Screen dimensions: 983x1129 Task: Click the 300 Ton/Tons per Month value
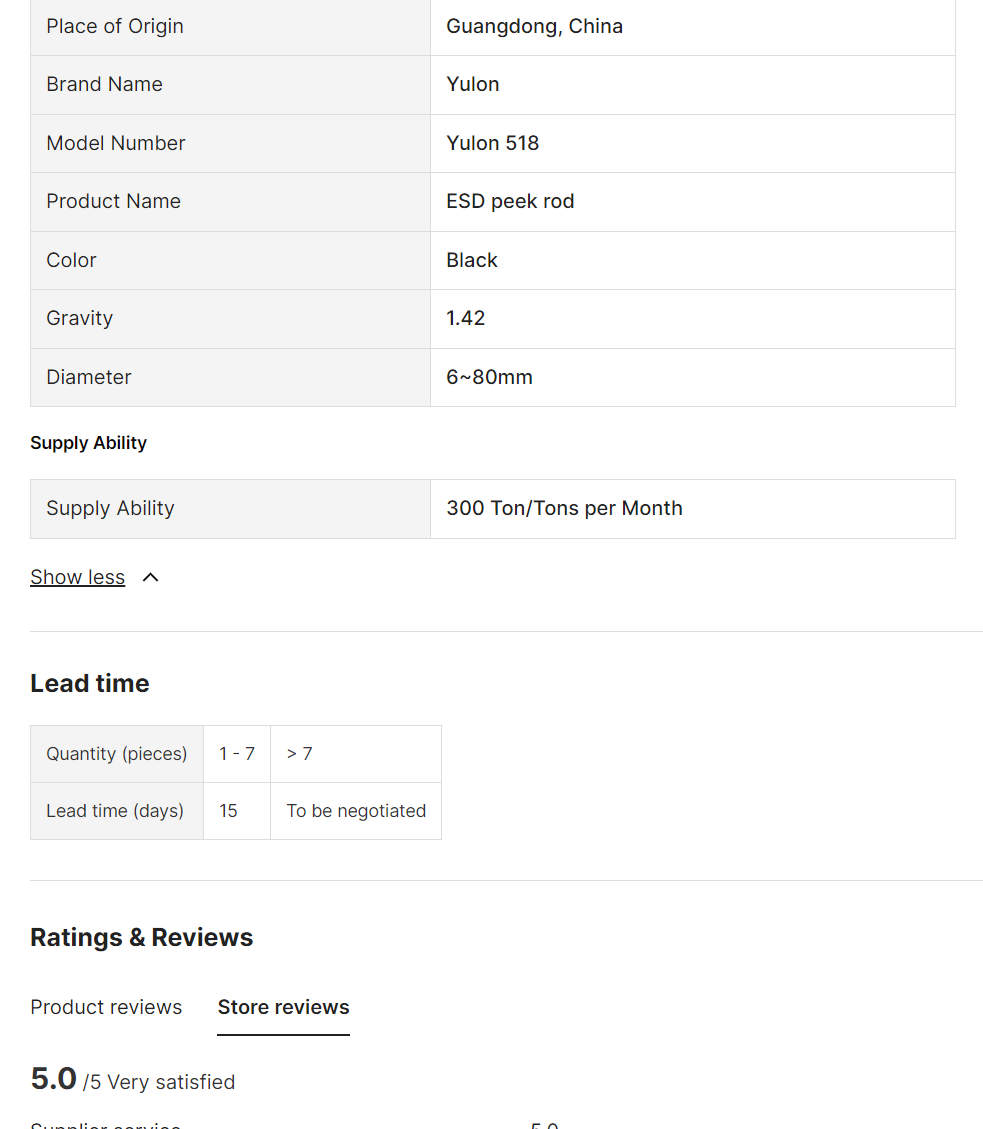[x=564, y=508]
